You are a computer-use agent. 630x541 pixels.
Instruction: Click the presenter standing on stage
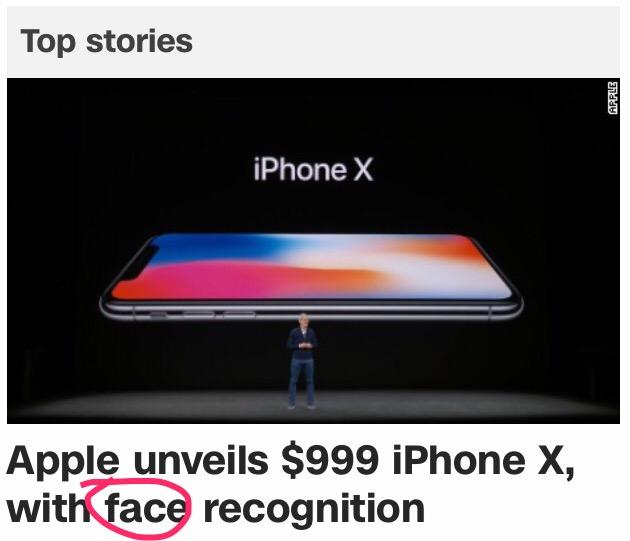(x=302, y=361)
